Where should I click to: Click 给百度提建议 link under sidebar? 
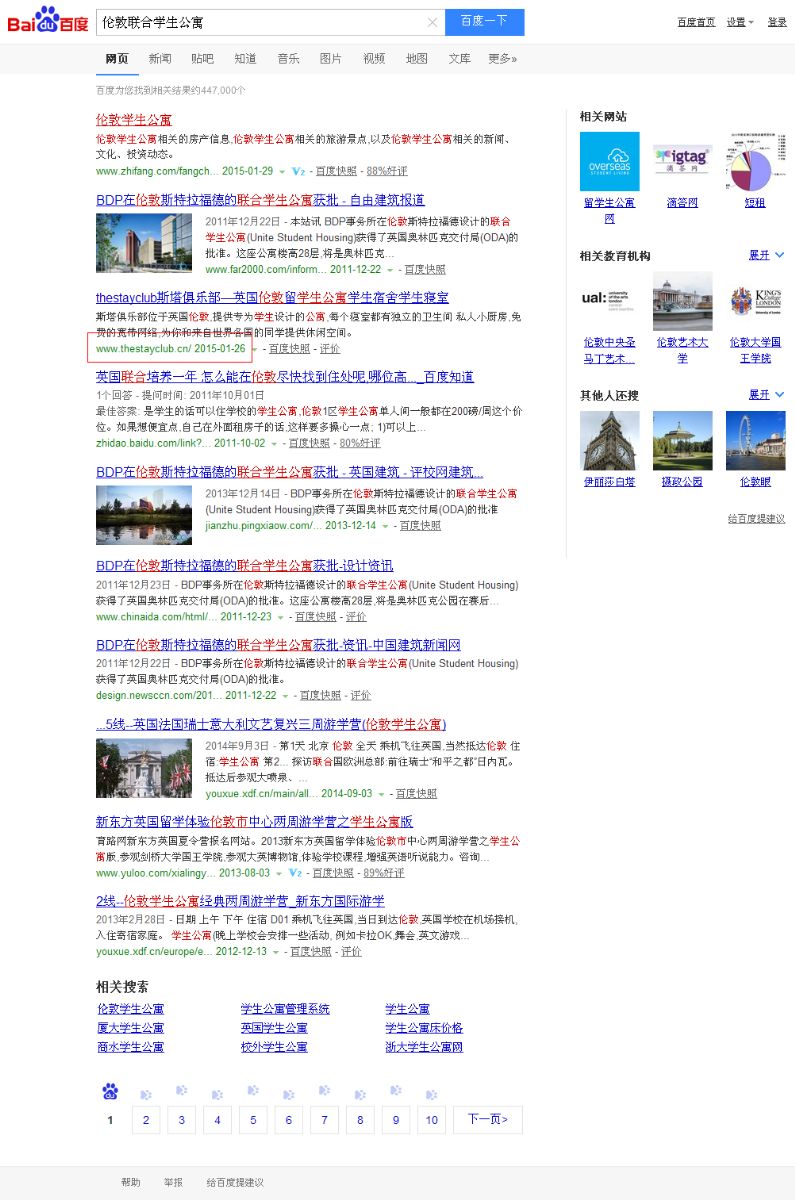click(756, 519)
